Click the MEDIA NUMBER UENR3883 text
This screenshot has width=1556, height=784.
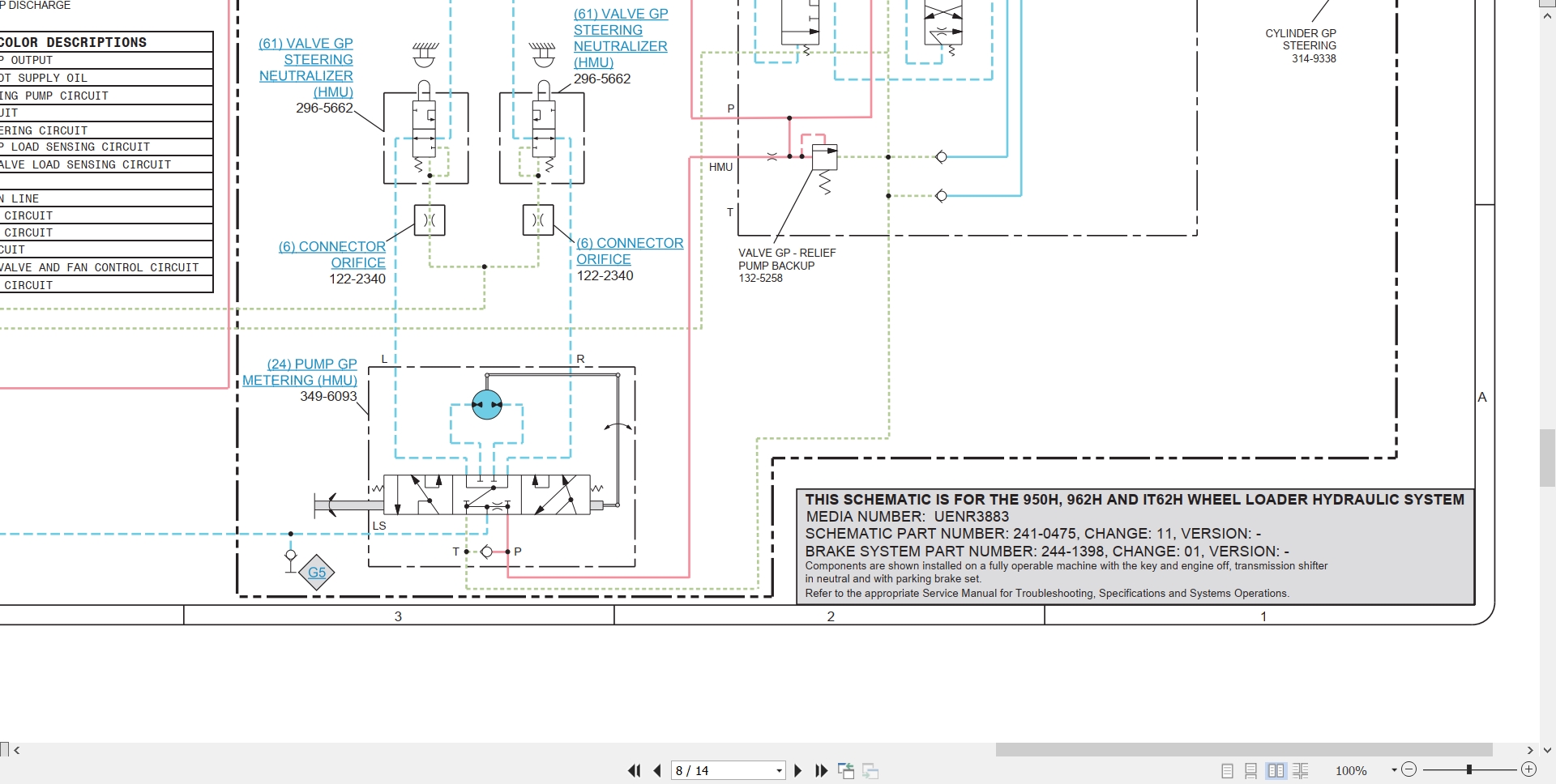(907, 517)
